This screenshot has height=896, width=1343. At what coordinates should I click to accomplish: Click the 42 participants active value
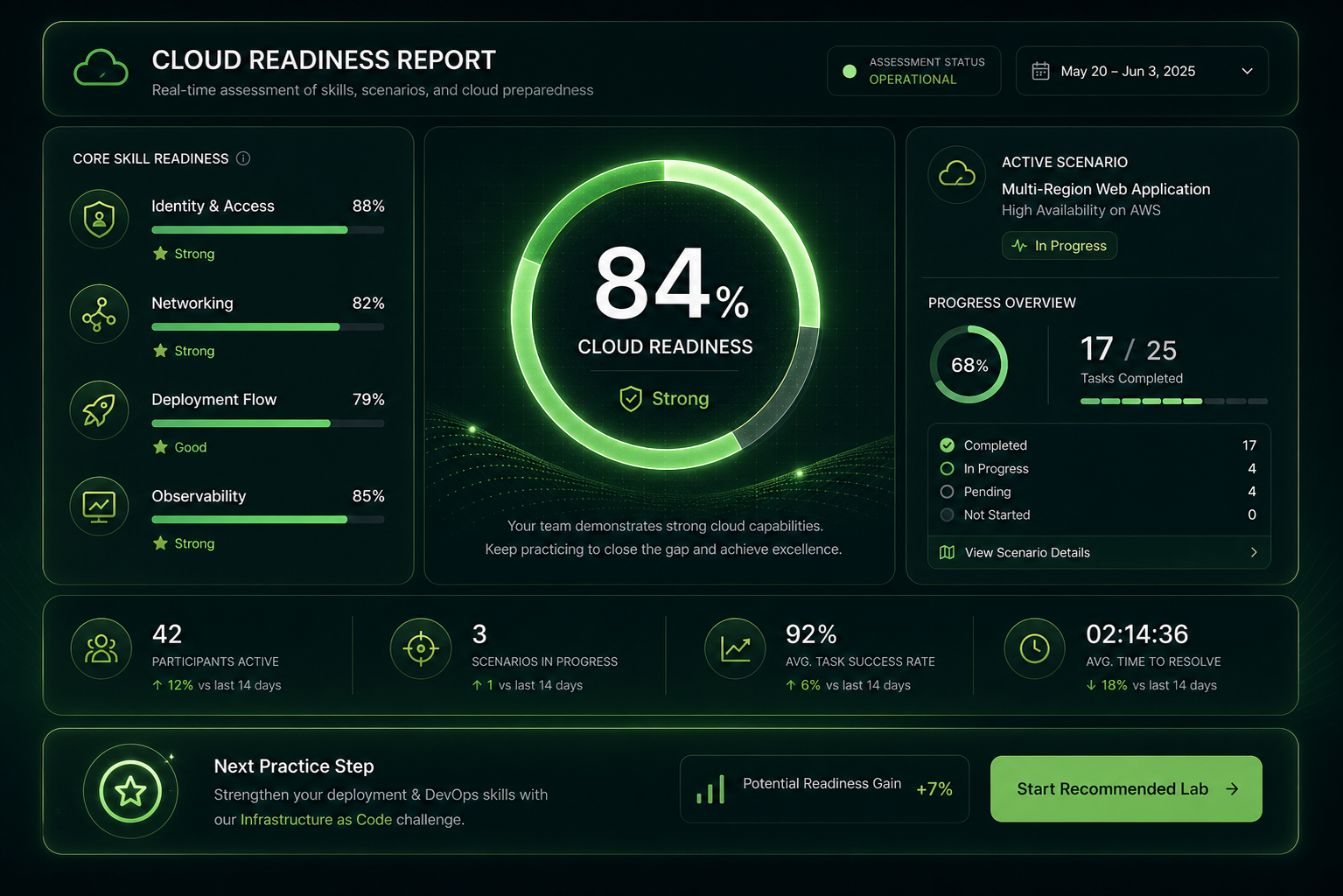pos(167,634)
